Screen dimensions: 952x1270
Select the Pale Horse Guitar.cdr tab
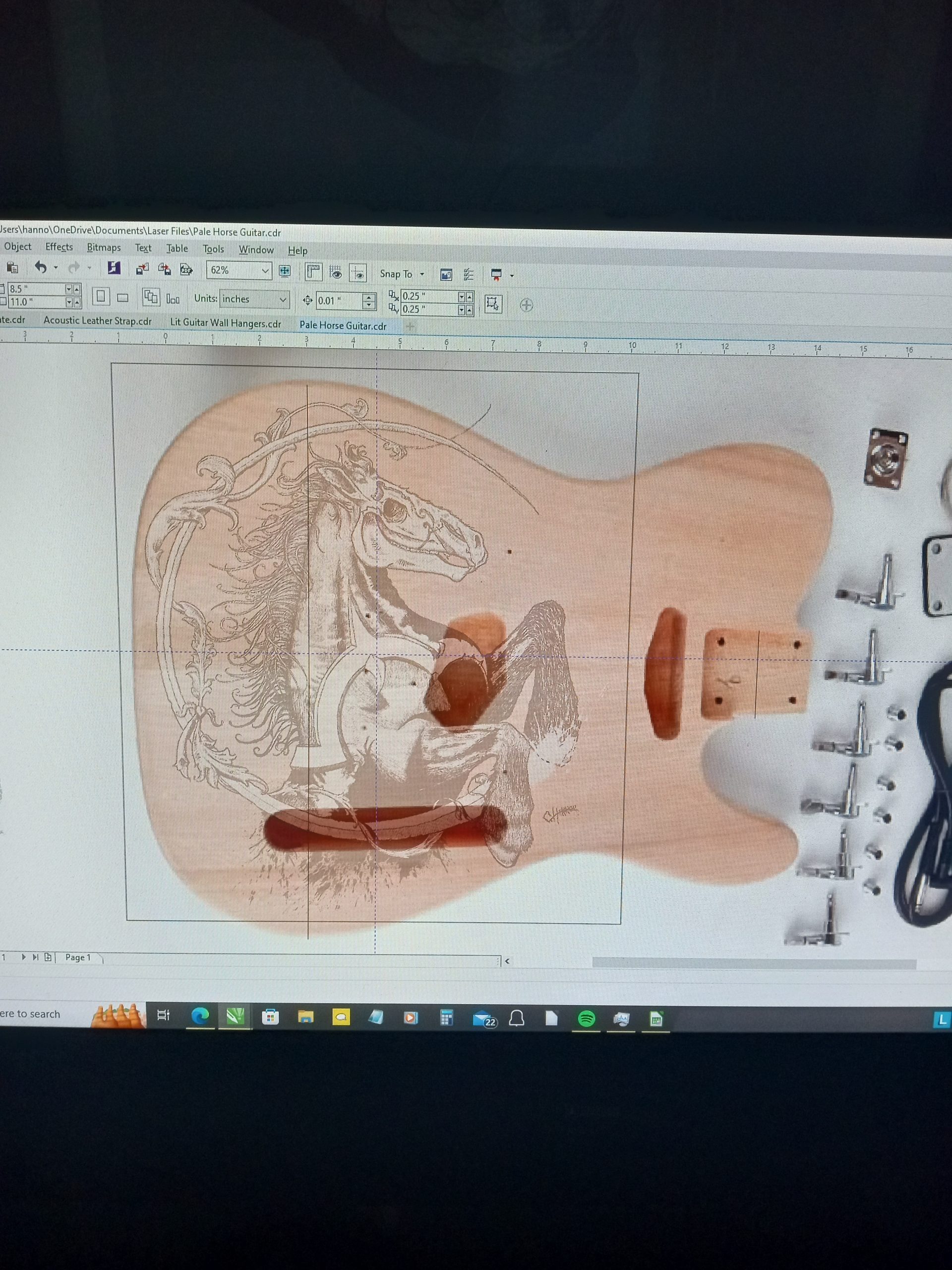point(343,325)
